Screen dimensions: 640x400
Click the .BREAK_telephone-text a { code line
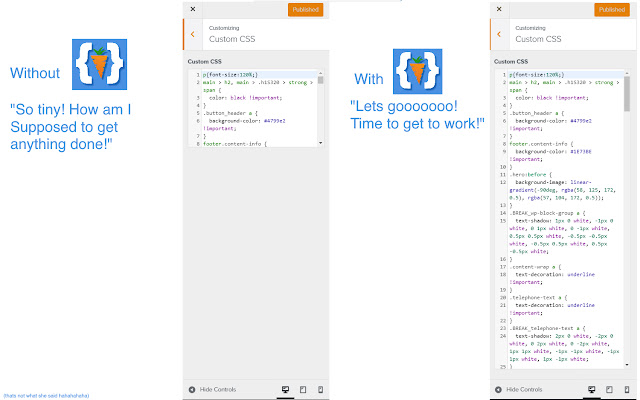coord(547,328)
